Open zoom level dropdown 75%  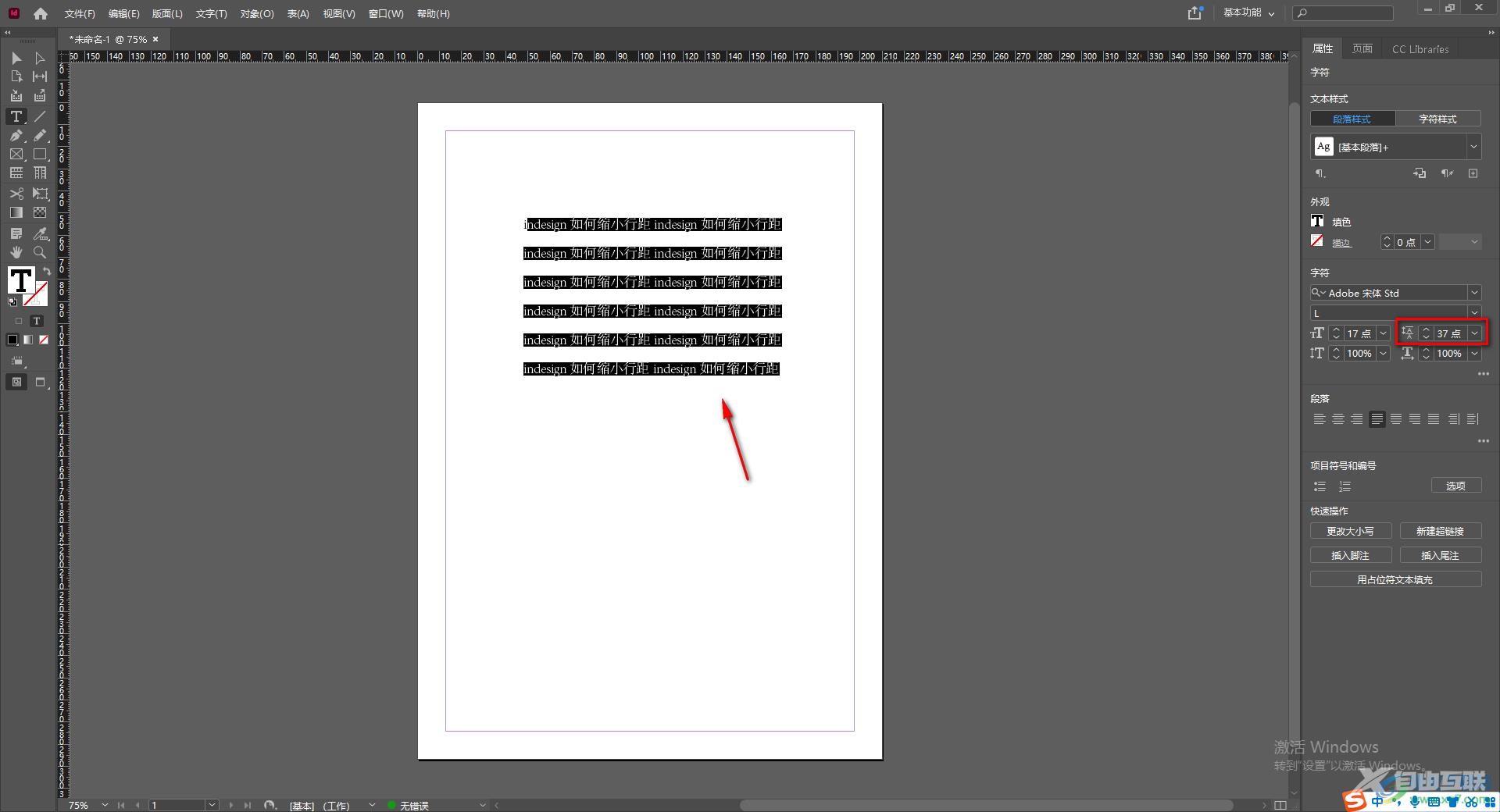[x=105, y=805]
